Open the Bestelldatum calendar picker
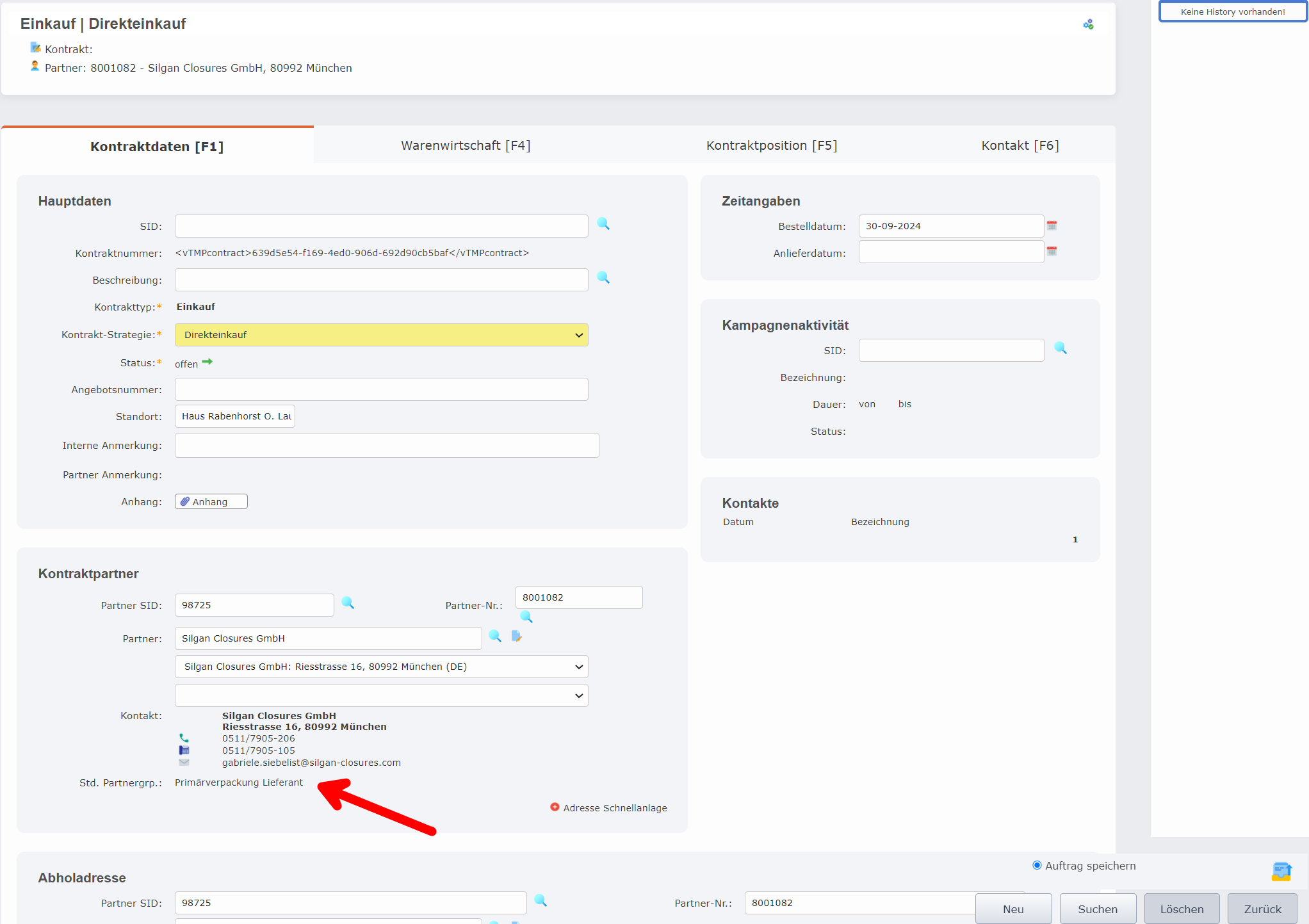The width and height of the screenshot is (1309, 924). coord(1052,225)
